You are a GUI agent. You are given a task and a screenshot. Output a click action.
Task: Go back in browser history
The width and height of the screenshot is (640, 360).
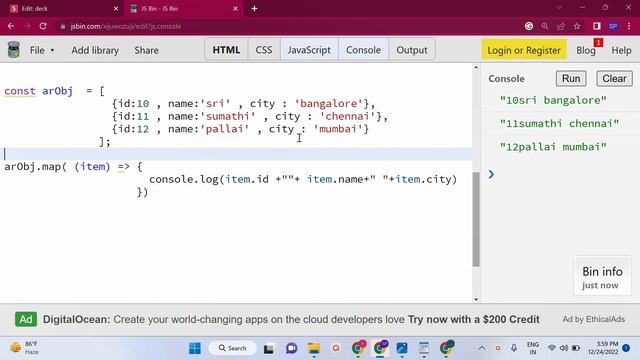click(x=11, y=26)
